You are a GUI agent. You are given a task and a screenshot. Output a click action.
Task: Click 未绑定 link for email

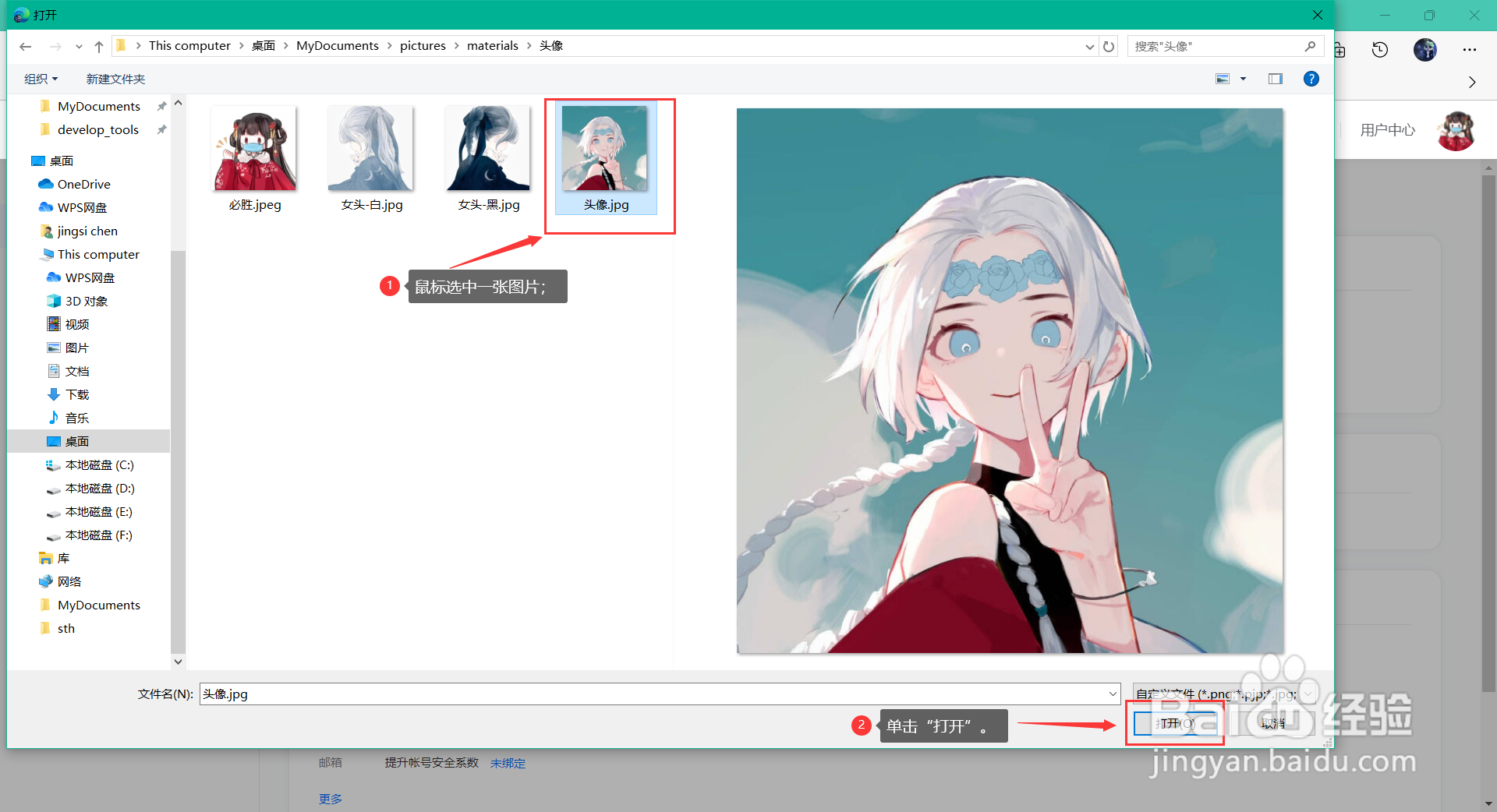coord(508,764)
